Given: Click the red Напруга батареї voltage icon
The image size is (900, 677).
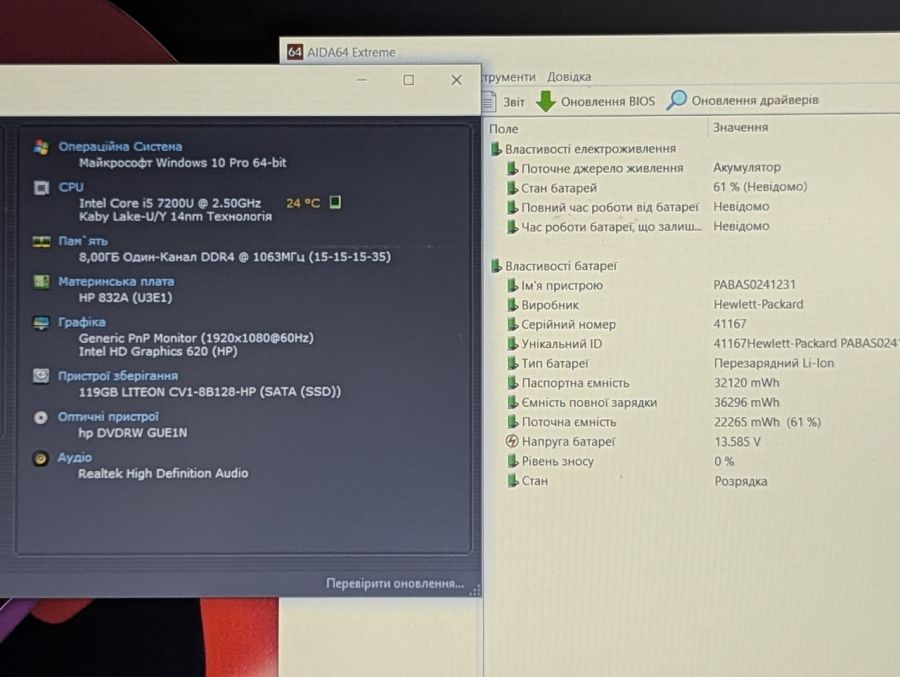Looking at the screenshot, I should pyautogui.click(x=512, y=441).
